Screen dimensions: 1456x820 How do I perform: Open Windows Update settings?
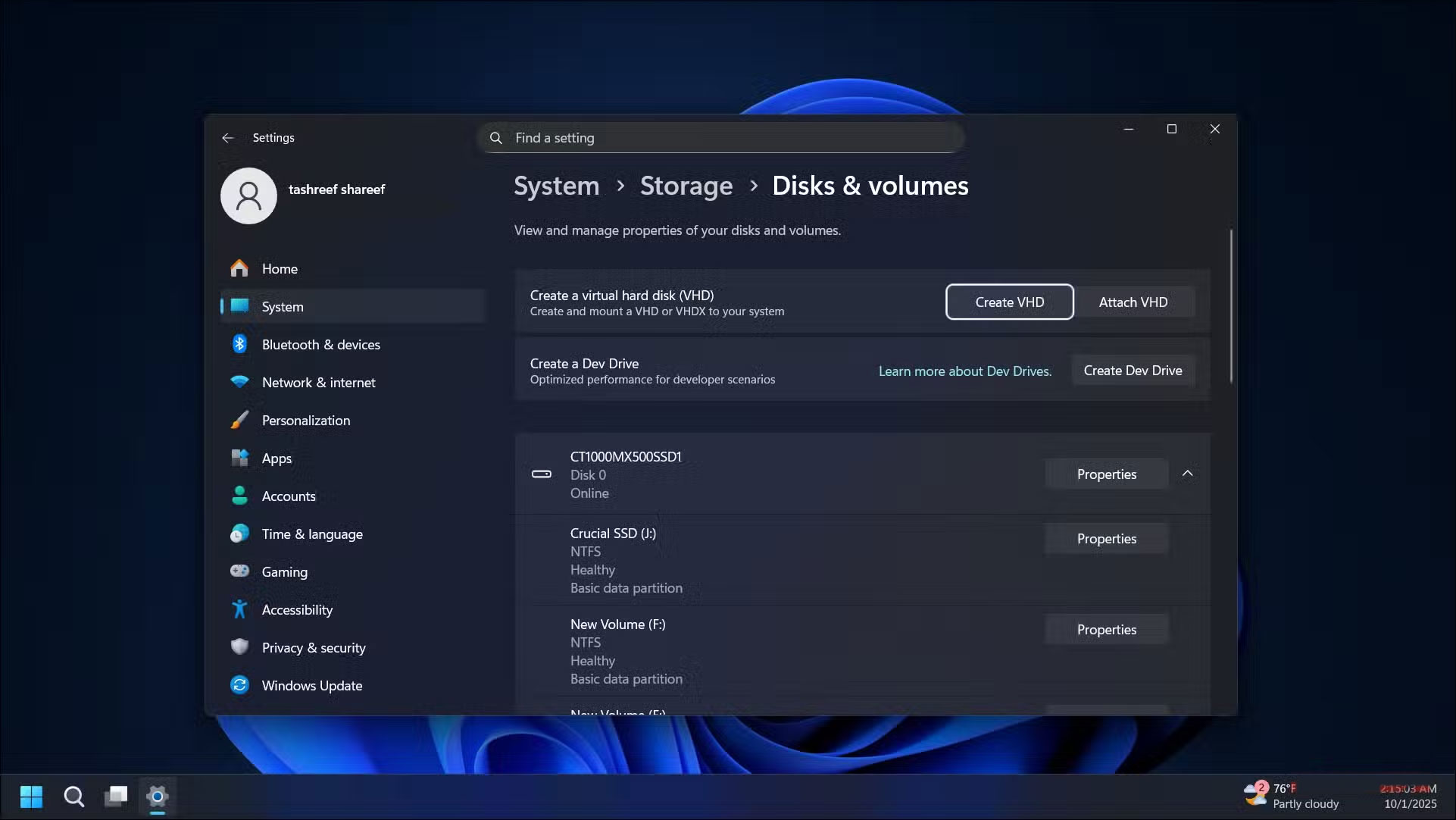point(311,685)
